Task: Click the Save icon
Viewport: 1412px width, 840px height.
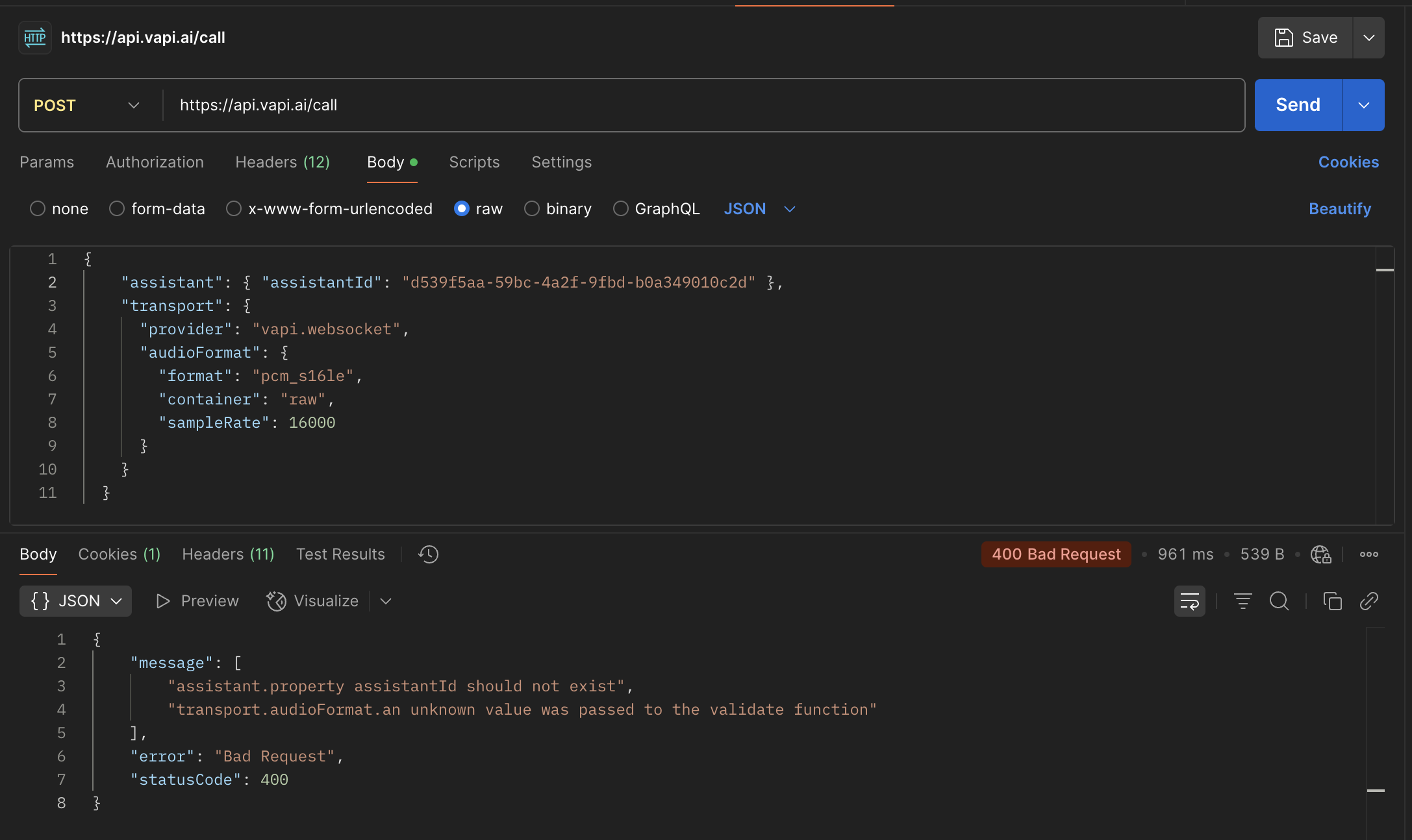Action: coord(1284,38)
